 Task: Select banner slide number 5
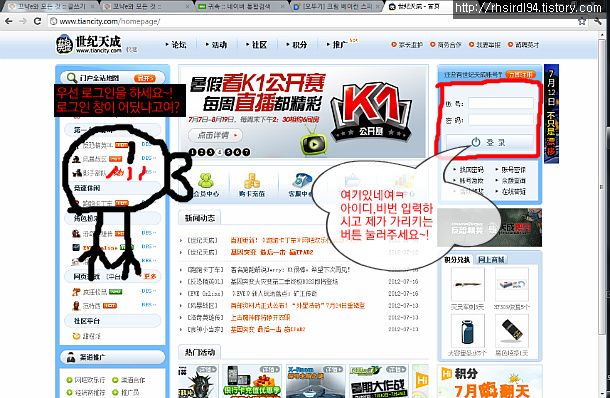tap(228, 152)
